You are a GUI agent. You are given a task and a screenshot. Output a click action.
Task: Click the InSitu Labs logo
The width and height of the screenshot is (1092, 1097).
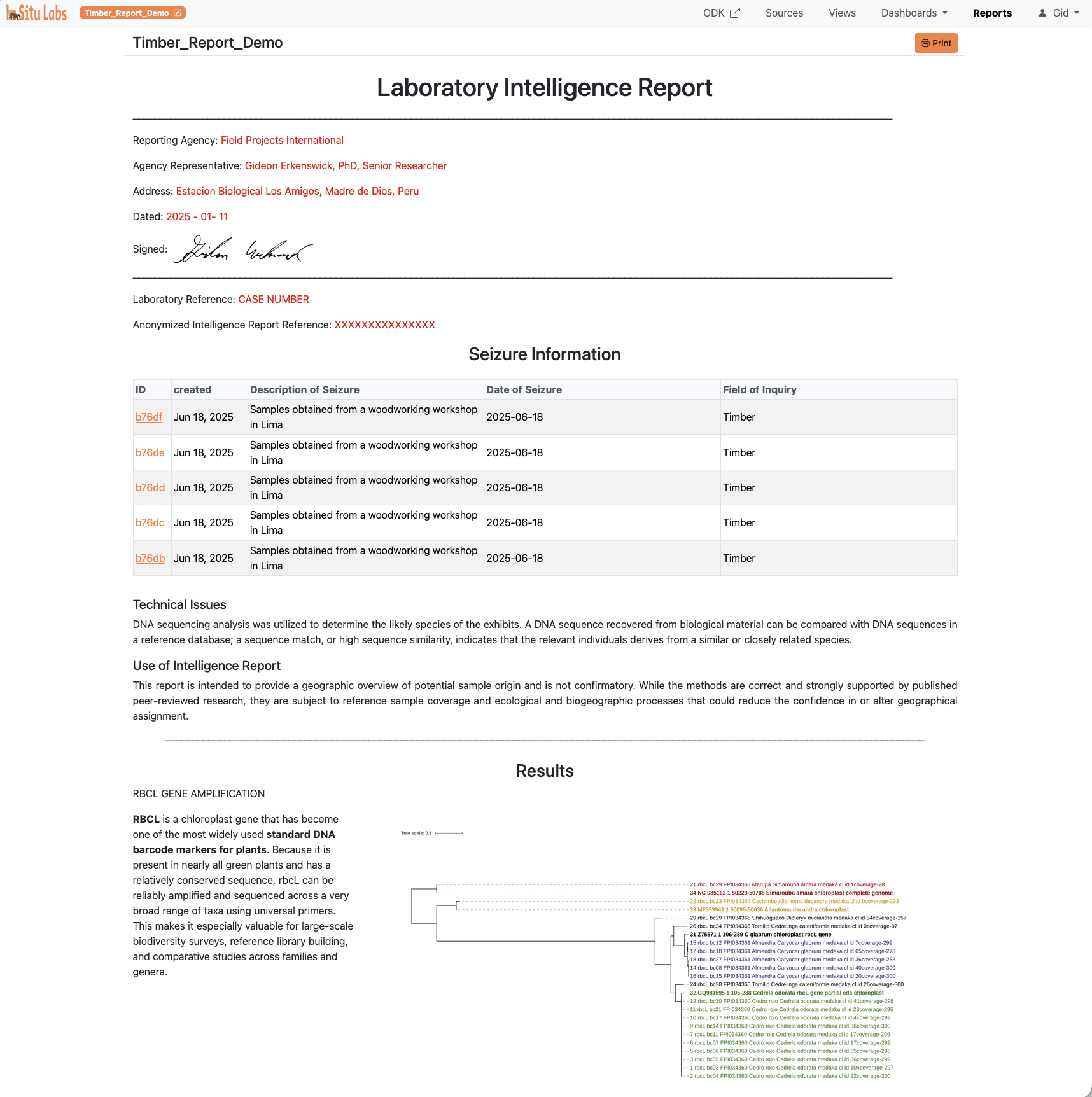[36, 13]
